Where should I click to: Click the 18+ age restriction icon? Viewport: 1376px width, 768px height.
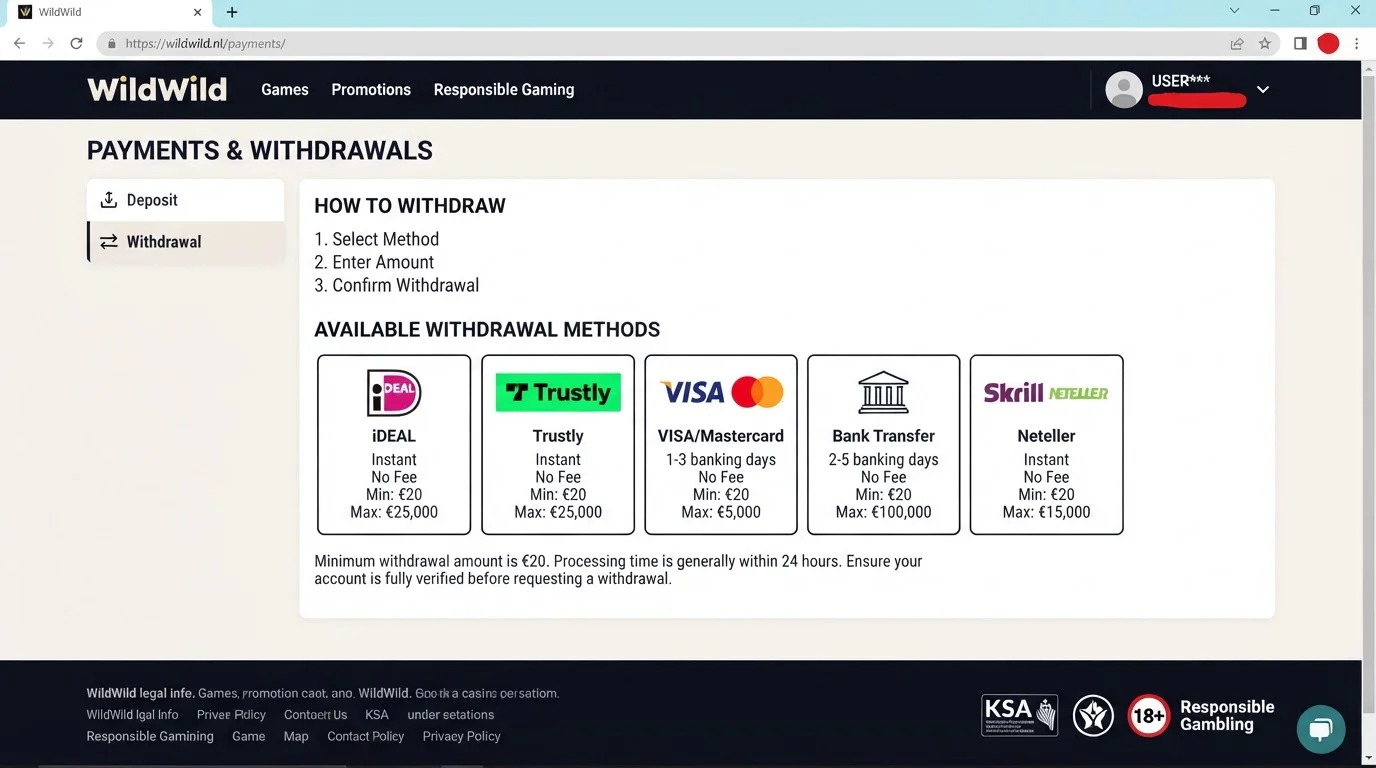coord(1149,716)
